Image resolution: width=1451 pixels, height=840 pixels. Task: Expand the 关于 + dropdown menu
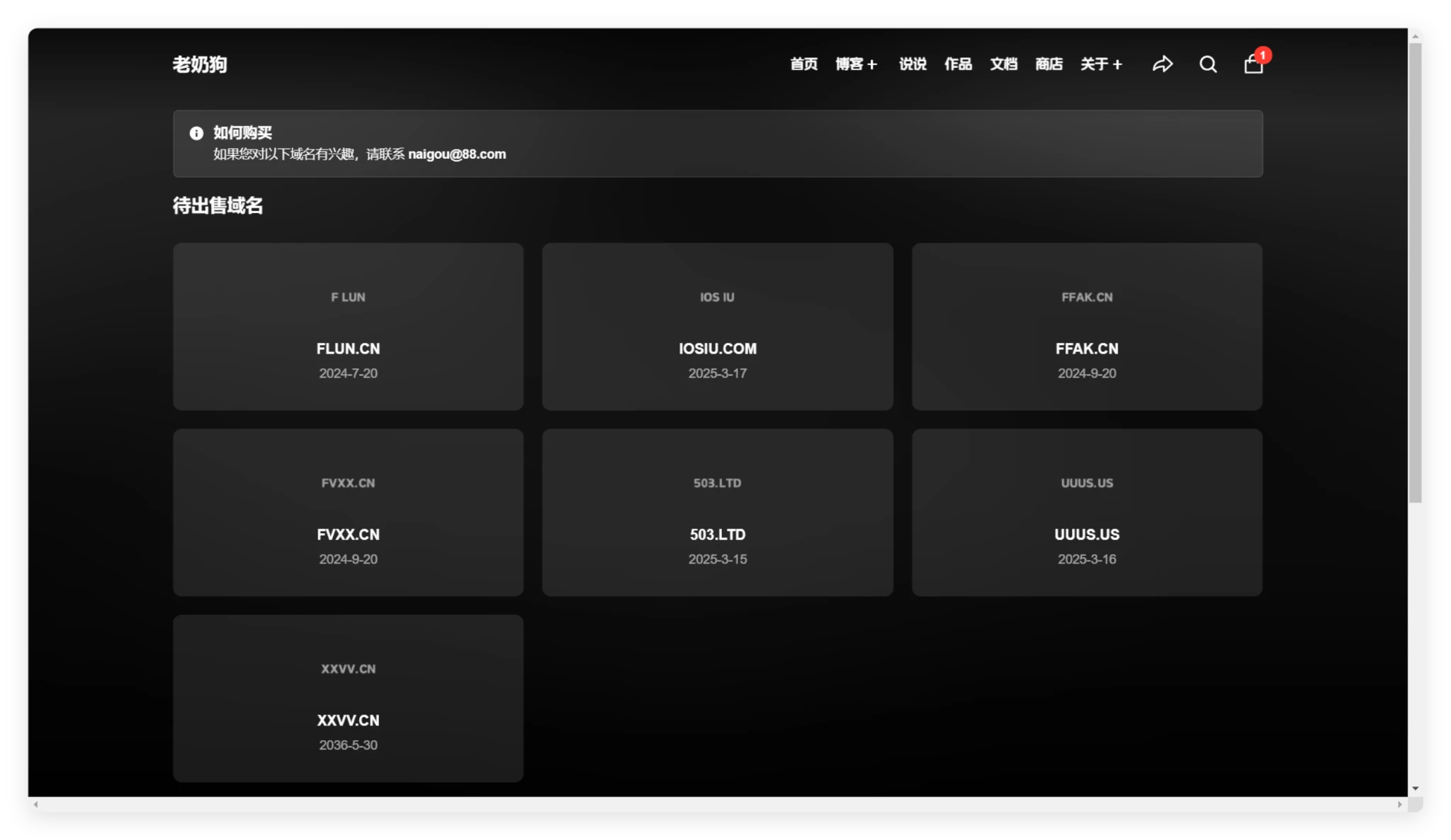pos(1101,64)
